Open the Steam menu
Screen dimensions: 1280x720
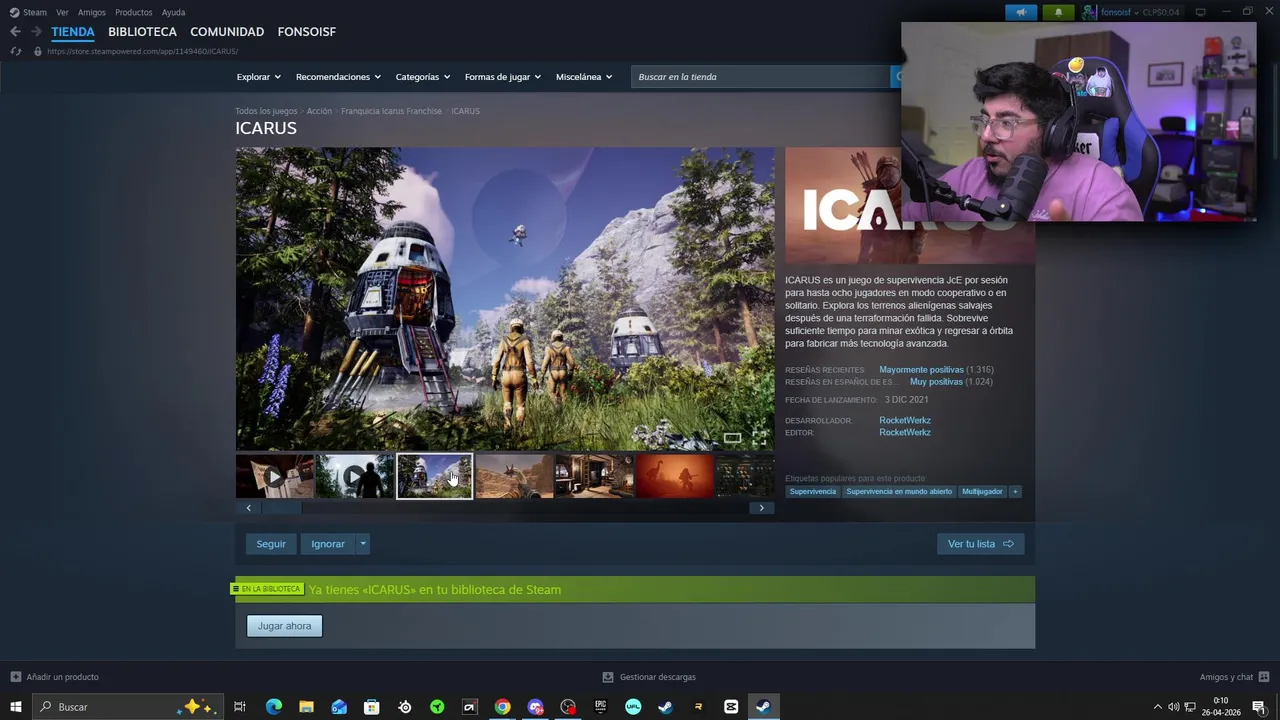point(28,12)
